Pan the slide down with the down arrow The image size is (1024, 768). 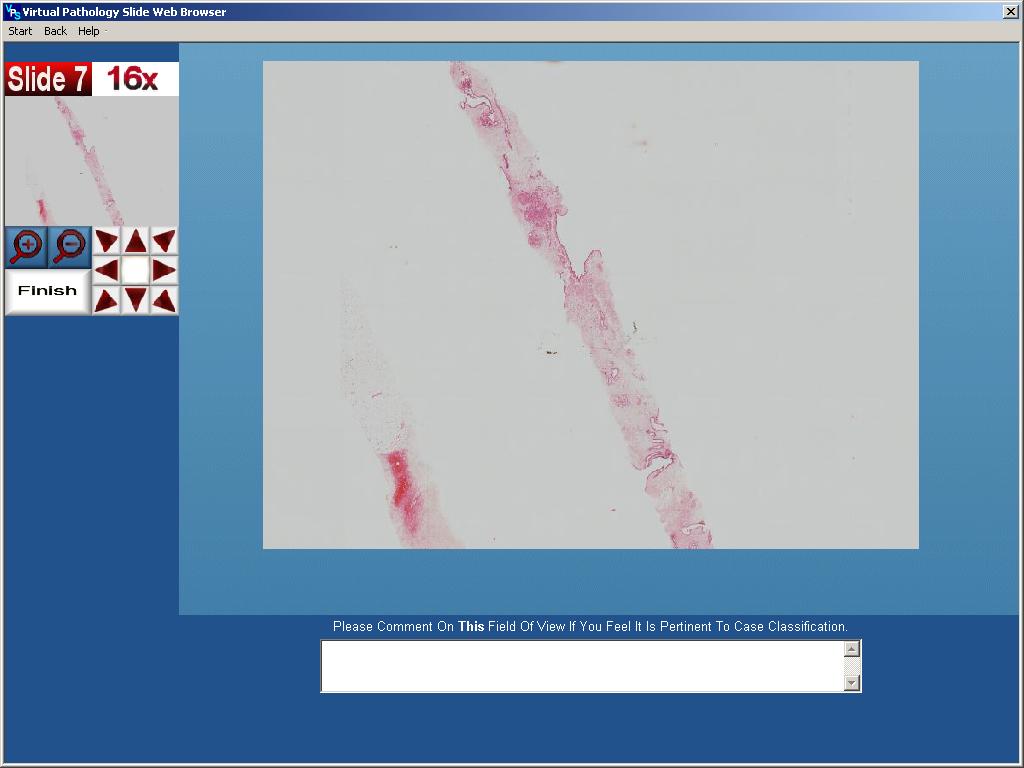[136, 299]
